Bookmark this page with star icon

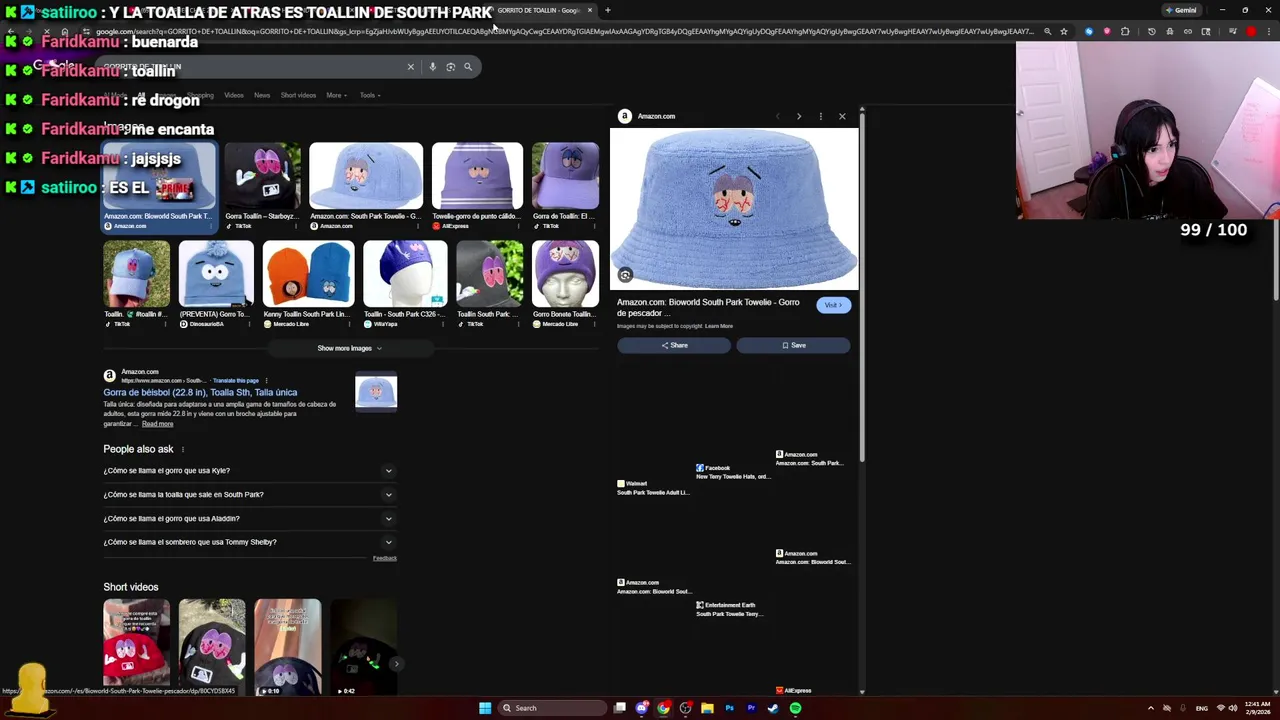[x=1063, y=31]
